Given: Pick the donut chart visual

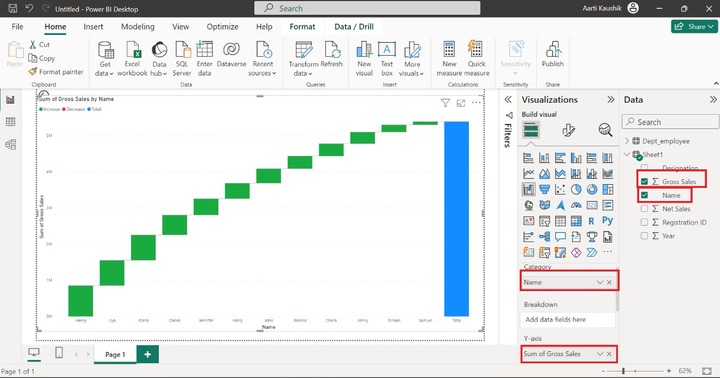Looking at the screenshot, I should (592, 189).
